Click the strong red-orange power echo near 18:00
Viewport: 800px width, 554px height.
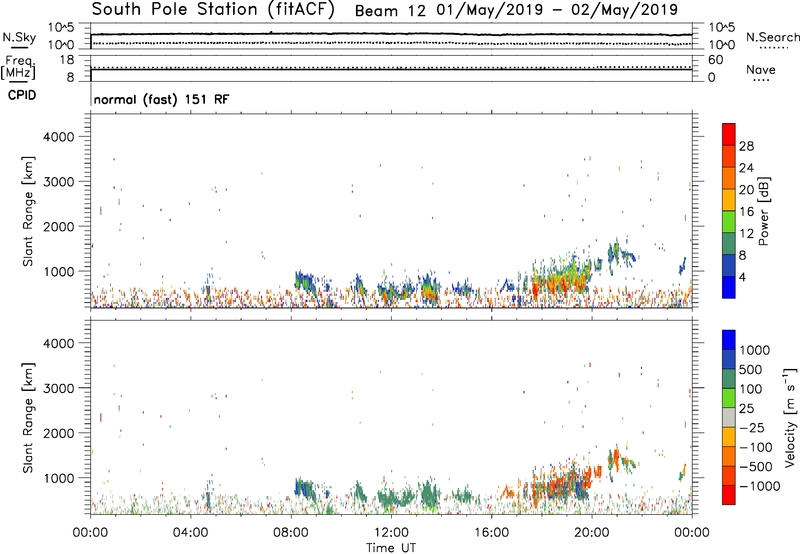(x=535, y=290)
